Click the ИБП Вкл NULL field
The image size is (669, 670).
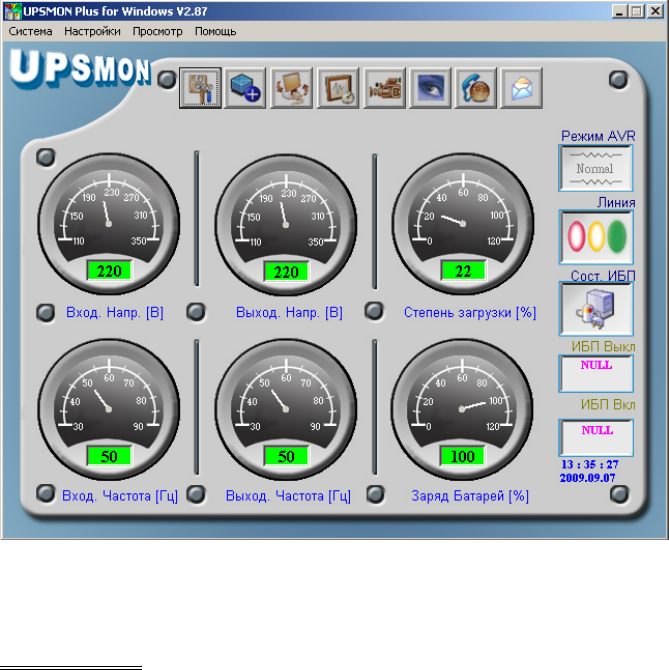point(596,438)
